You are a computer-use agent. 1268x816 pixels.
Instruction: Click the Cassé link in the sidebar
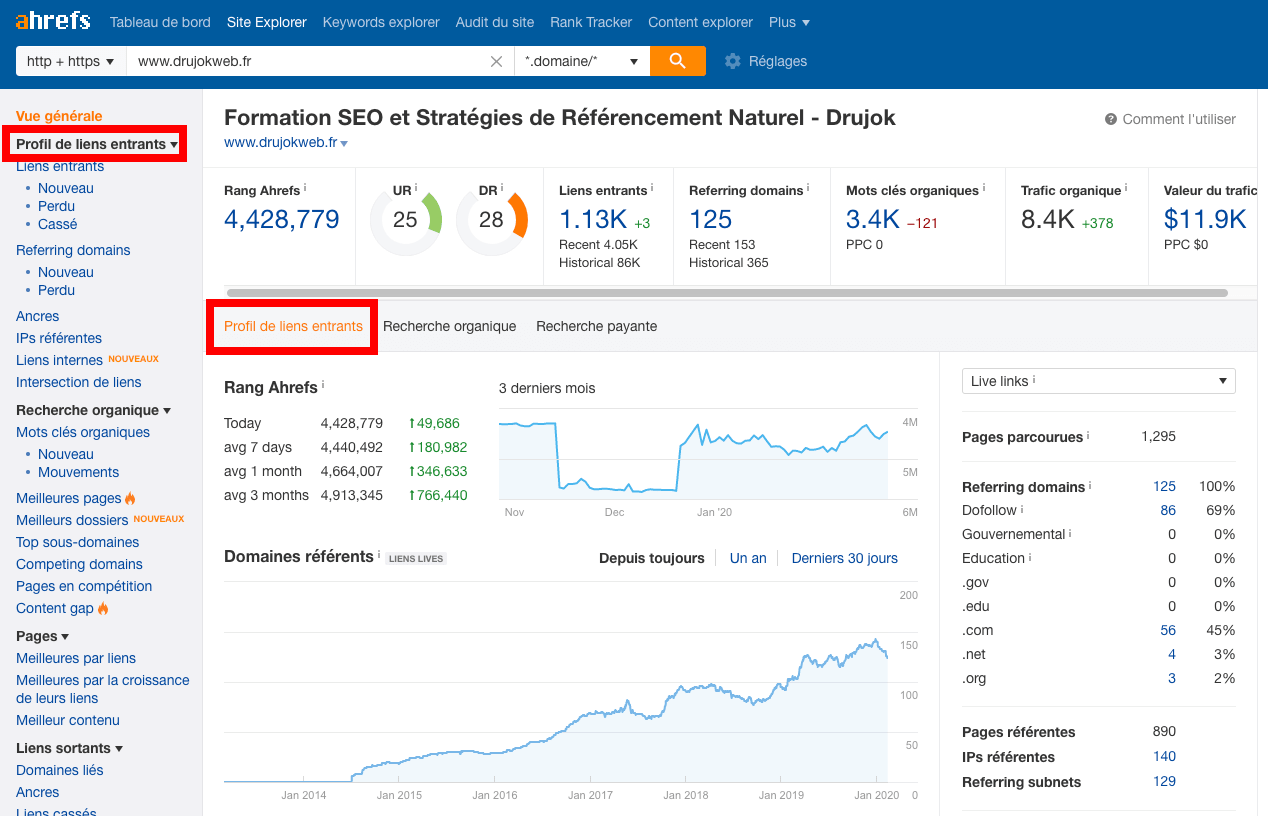58,224
